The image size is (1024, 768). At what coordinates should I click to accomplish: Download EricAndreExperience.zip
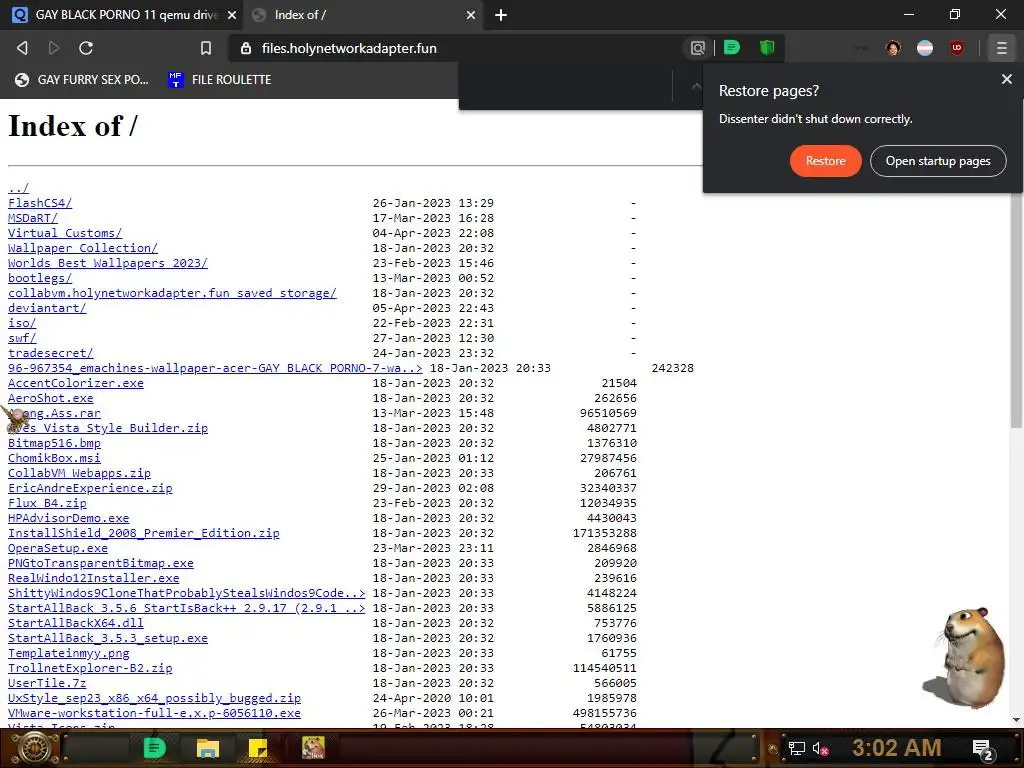click(90, 488)
